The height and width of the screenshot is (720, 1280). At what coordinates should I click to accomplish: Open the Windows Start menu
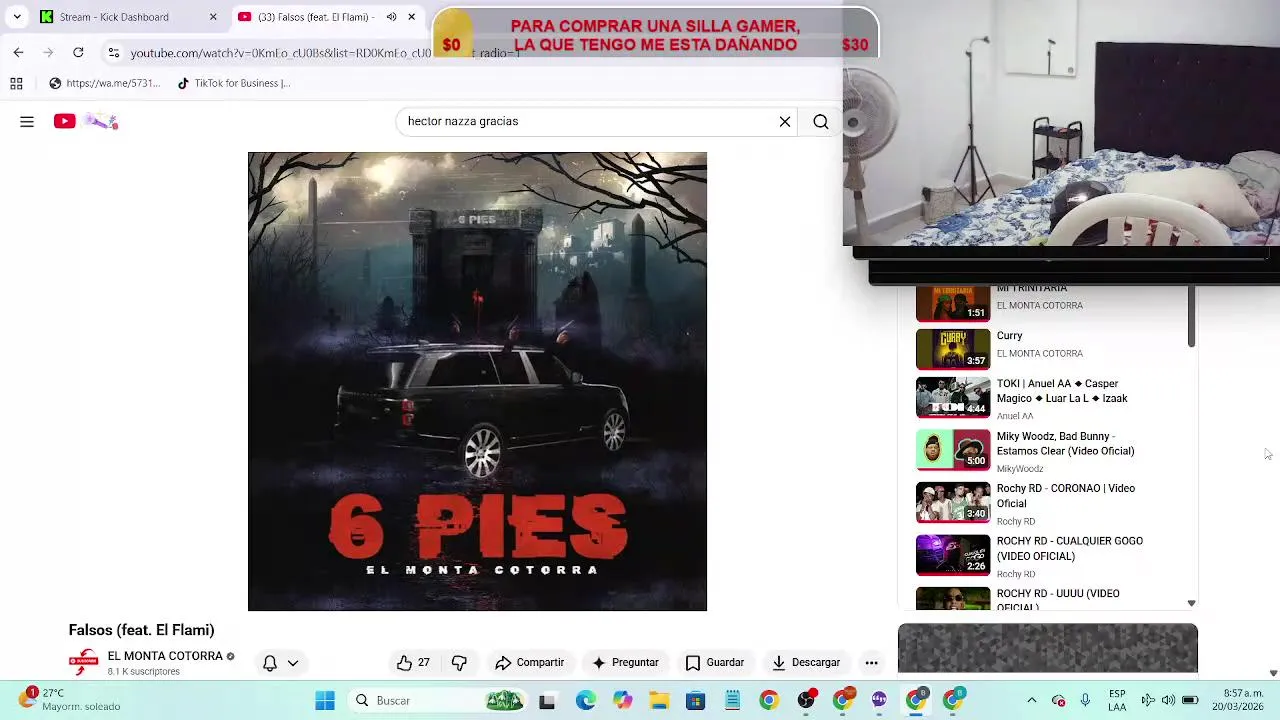click(325, 701)
